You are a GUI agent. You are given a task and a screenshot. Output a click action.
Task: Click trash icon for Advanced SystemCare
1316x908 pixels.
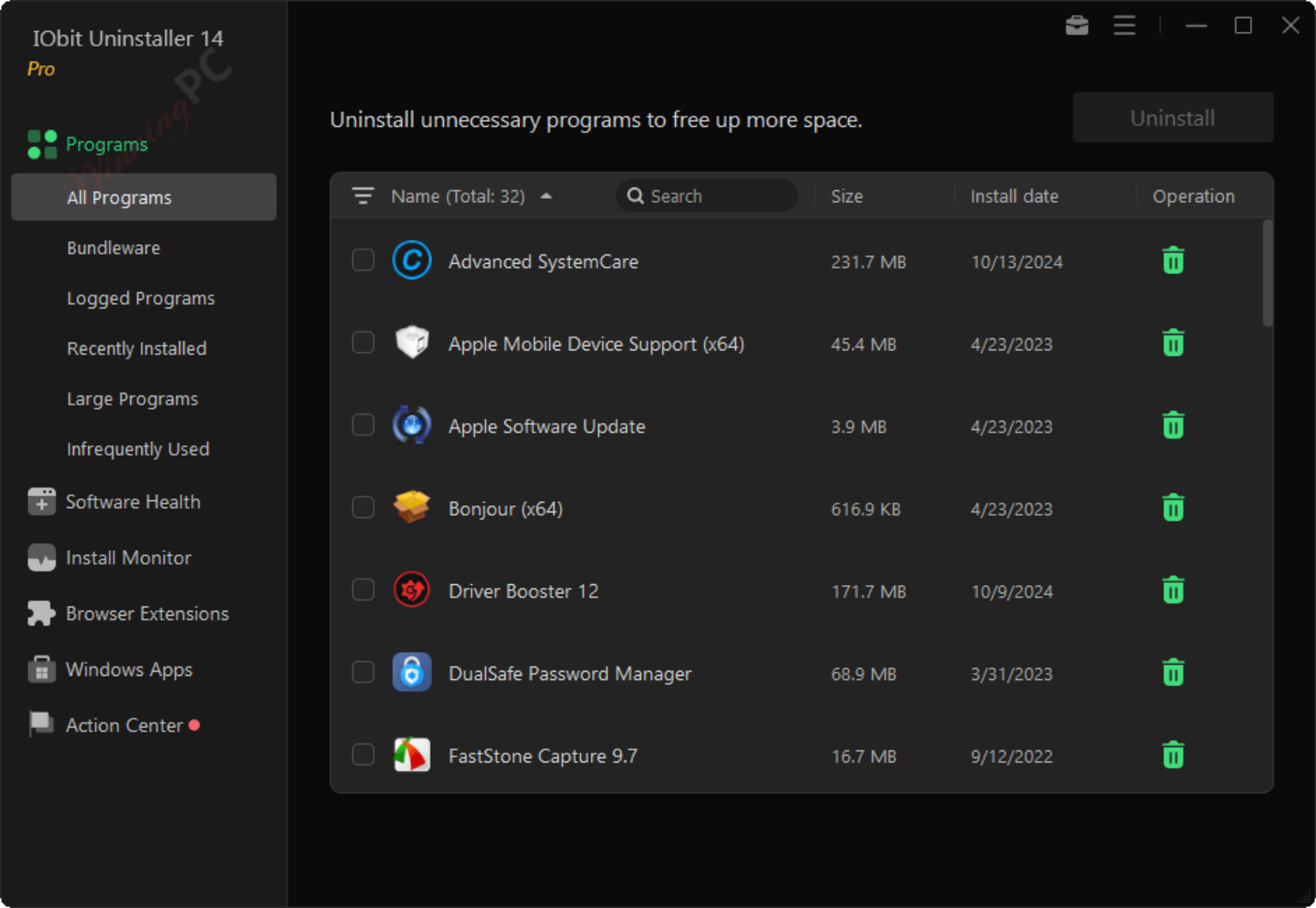click(x=1173, y=260)
